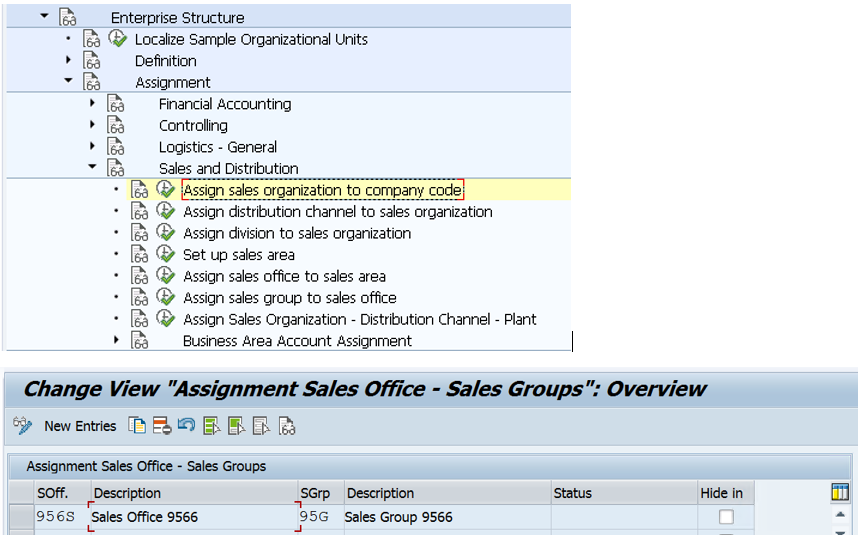Click the Display/Change glasses-pencil toolbar icon
Screen dimensions: 862x543
click(22, 426)
